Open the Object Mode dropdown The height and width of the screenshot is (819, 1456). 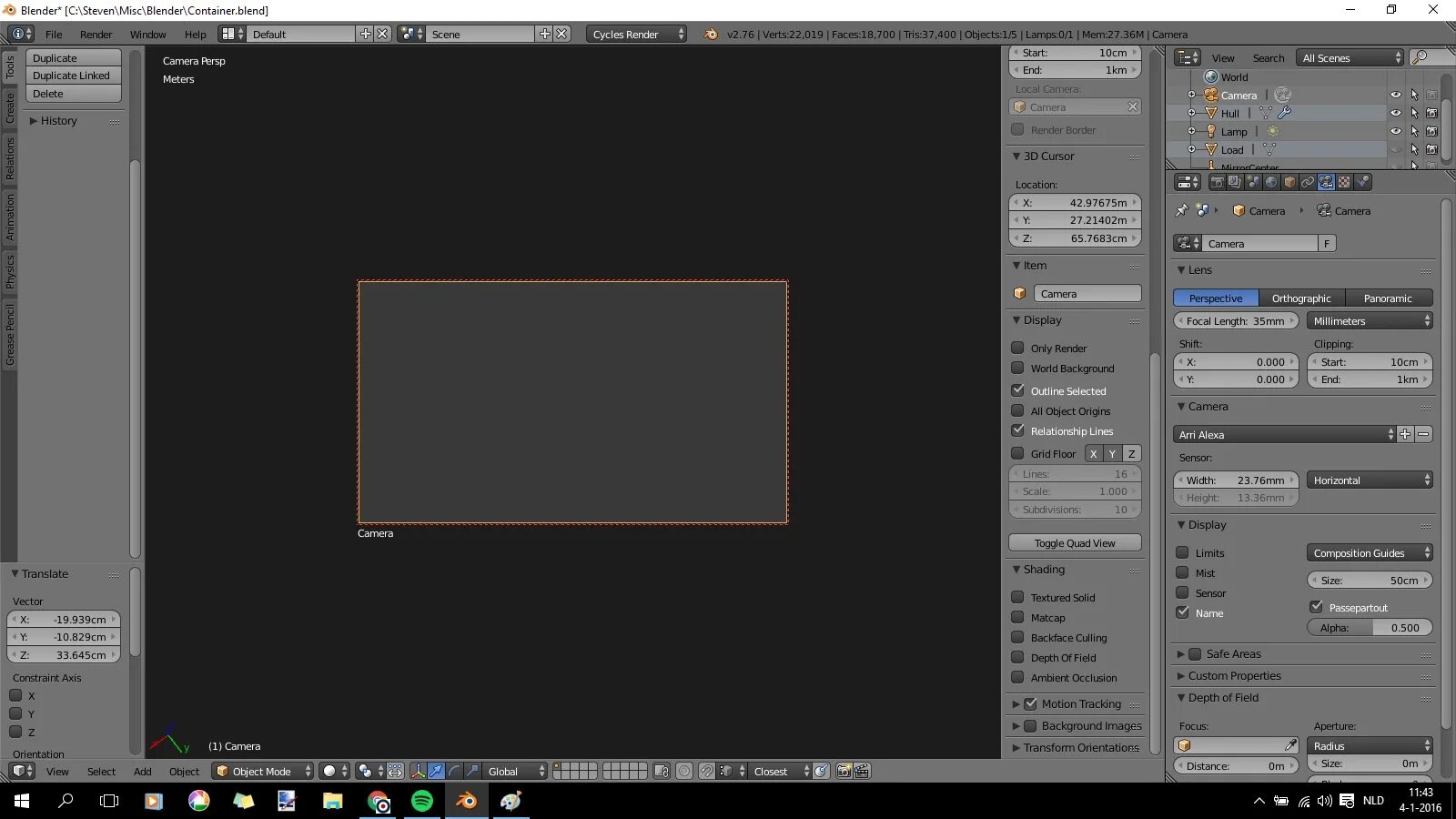coord(262,771)
